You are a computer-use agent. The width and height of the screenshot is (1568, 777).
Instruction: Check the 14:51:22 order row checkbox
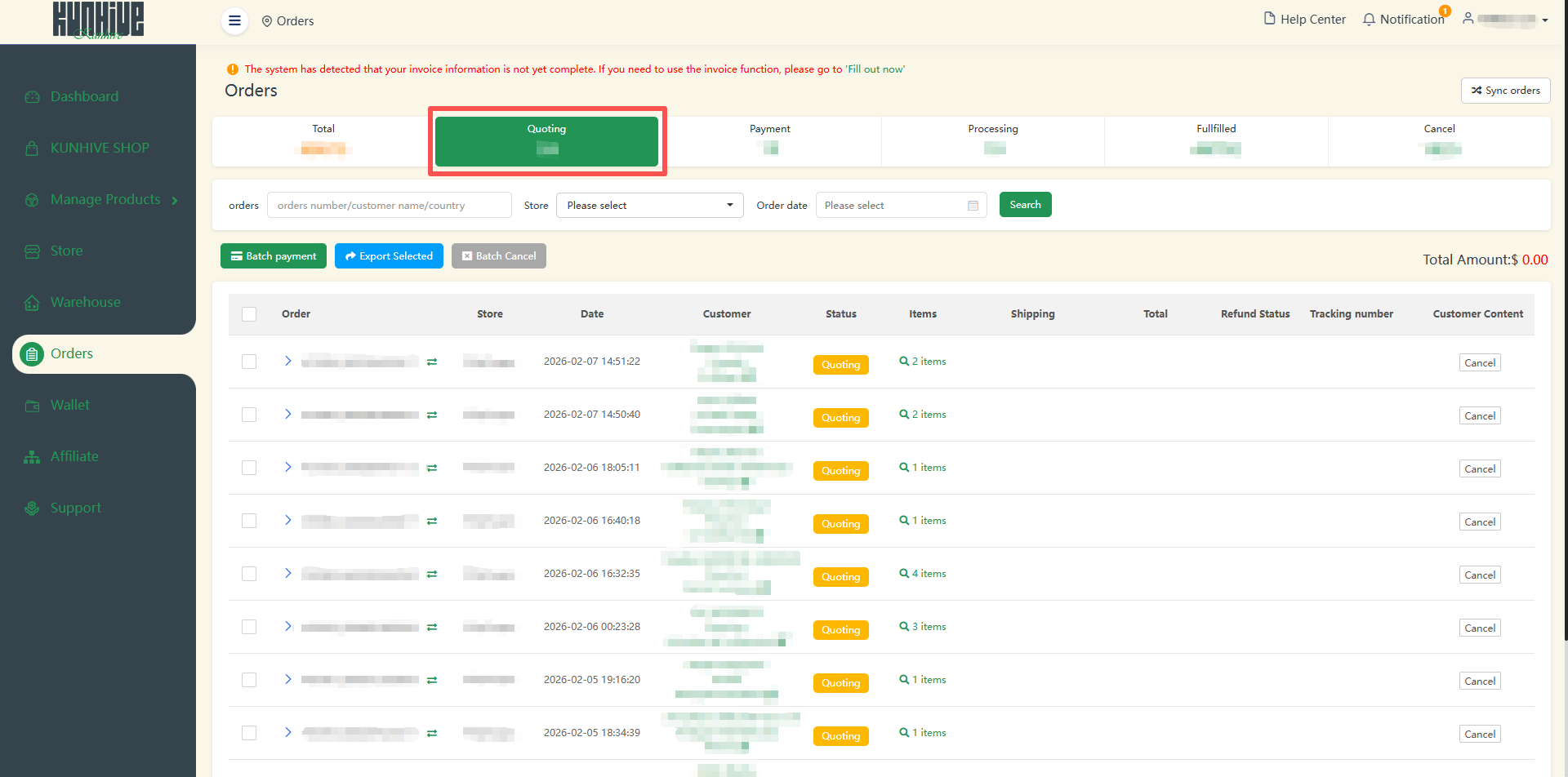[x=249, y=362]
